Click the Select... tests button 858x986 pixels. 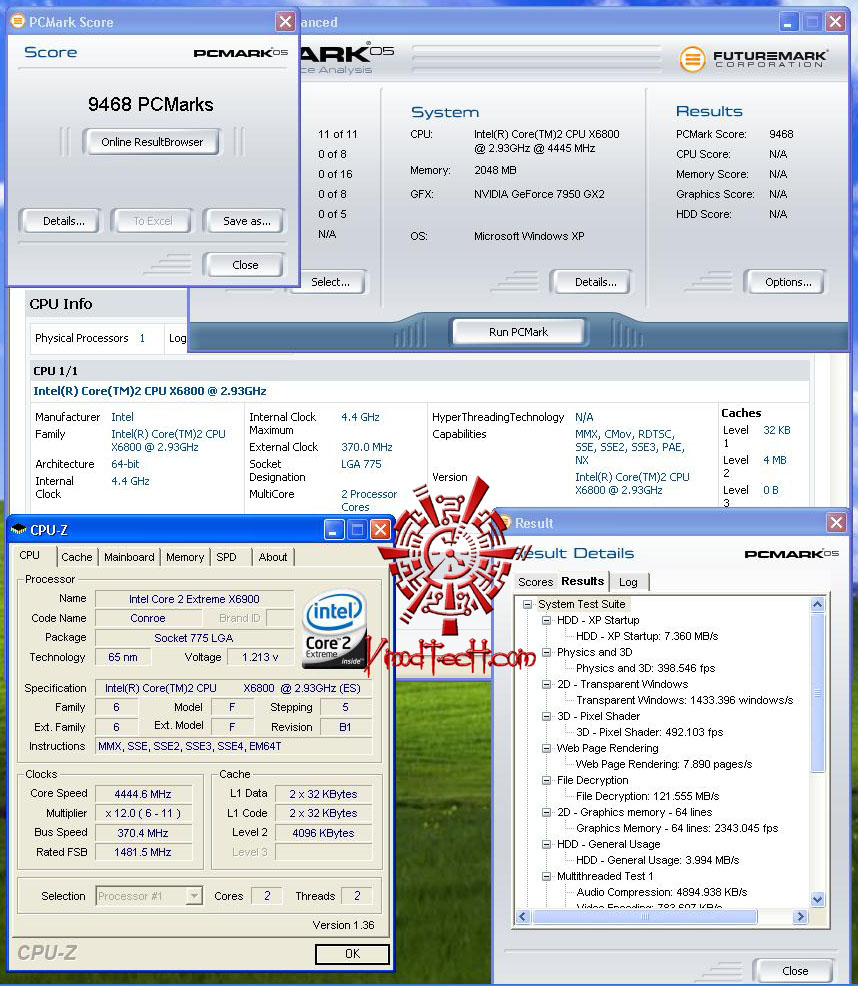[x=330, y=282]
